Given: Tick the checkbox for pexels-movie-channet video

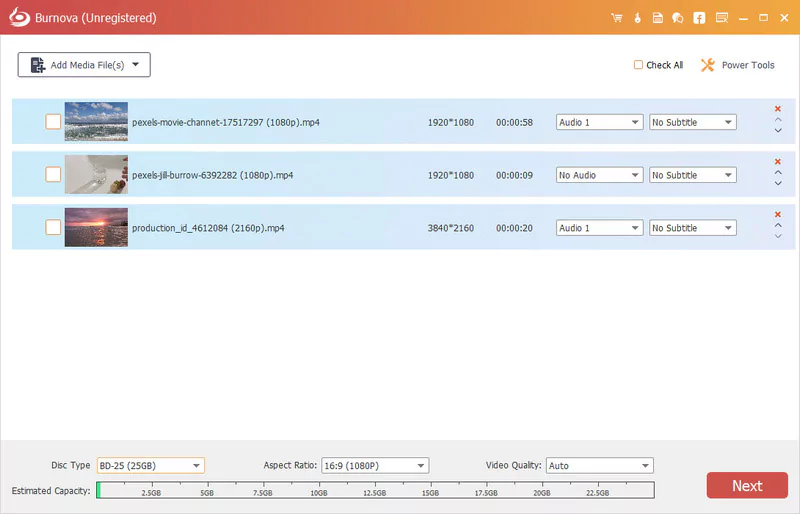Looking at the screenshot, I should coord(53,122).
